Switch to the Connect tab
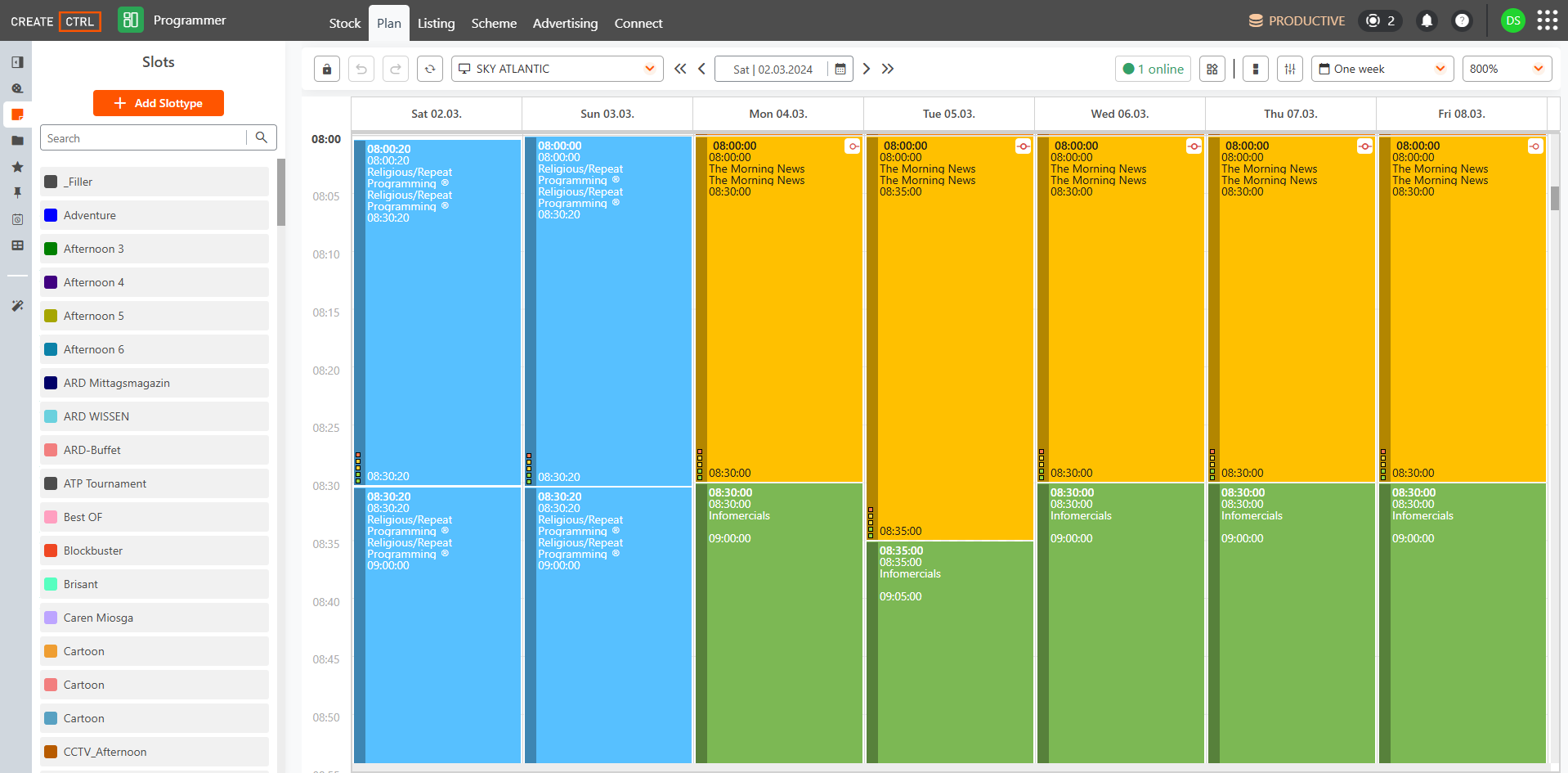The width and height of the screenshot is (1568, 773). tap(638, 23)
